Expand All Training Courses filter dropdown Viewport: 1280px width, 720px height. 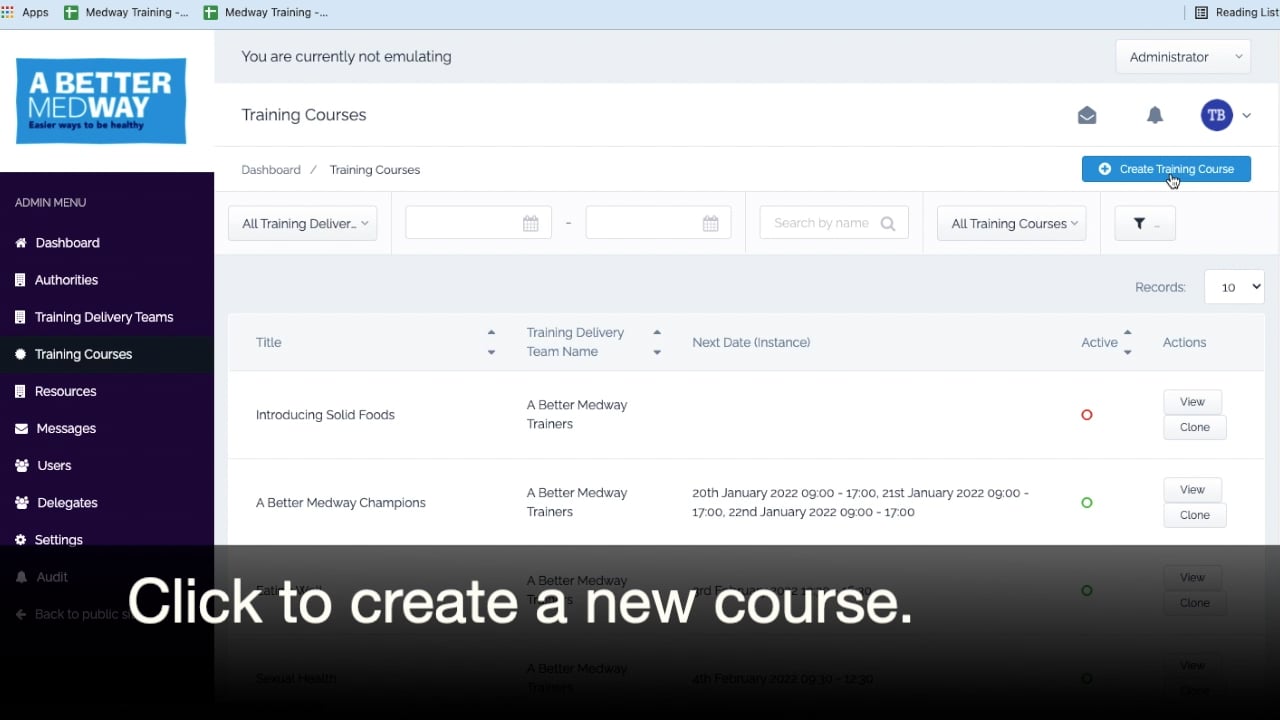(1012, 224)
